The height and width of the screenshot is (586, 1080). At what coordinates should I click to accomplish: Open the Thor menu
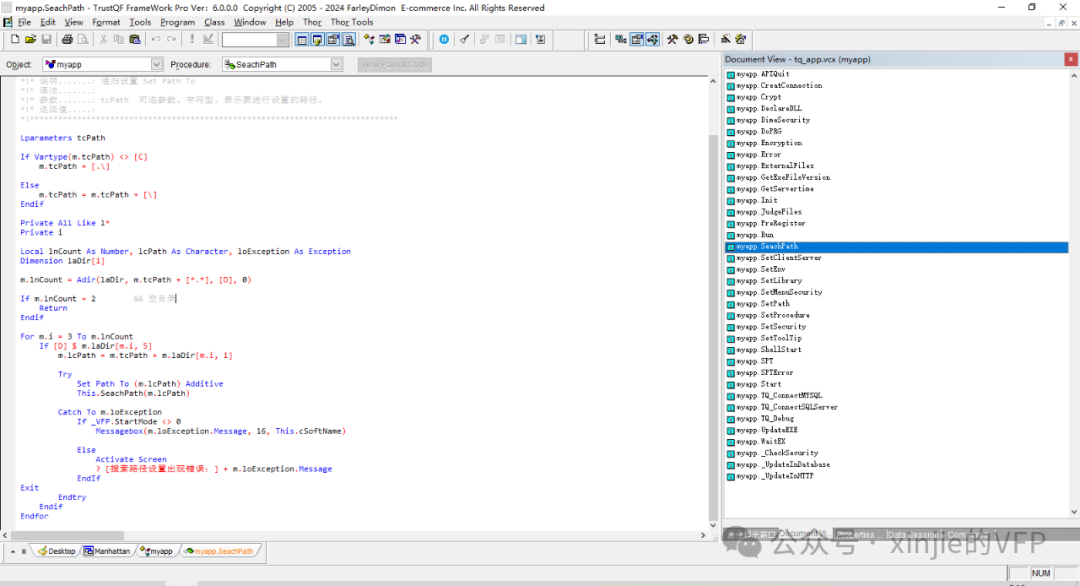312,22
